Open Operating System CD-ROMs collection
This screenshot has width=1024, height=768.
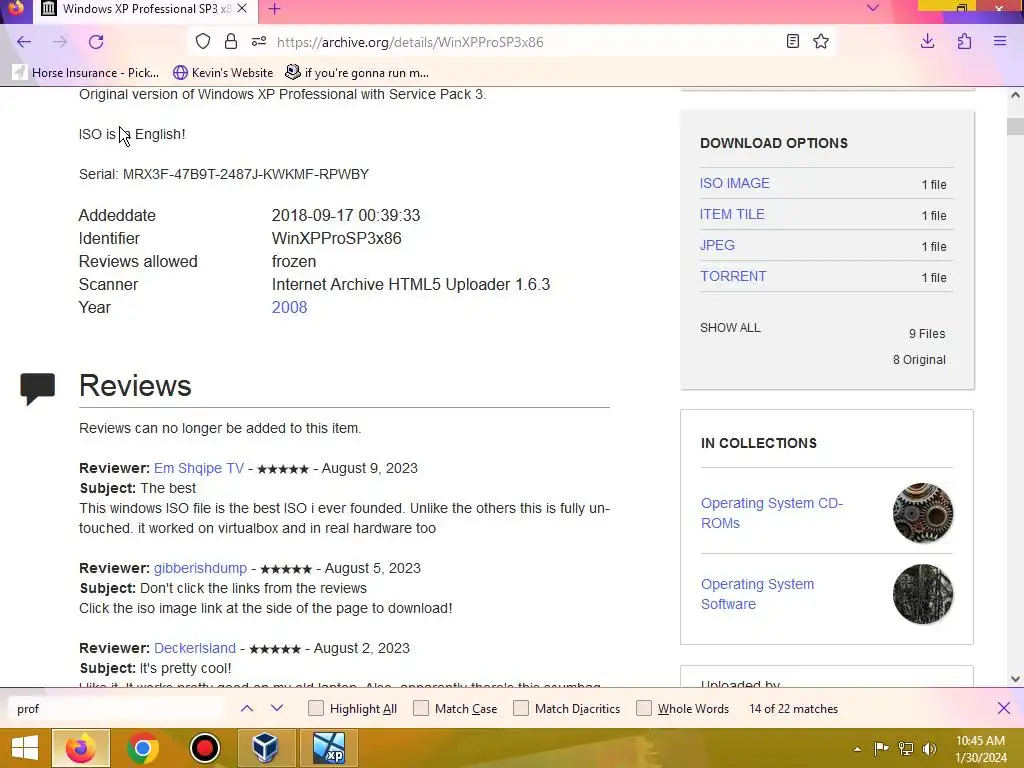pos(771,513)
